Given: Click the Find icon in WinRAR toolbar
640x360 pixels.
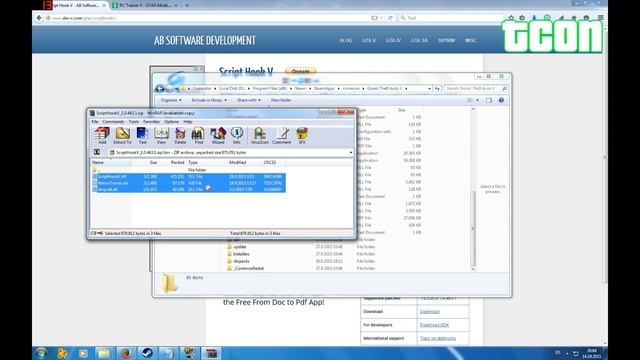Looking at the screenshot, I should pyautogui.click(x=198, y=136).
